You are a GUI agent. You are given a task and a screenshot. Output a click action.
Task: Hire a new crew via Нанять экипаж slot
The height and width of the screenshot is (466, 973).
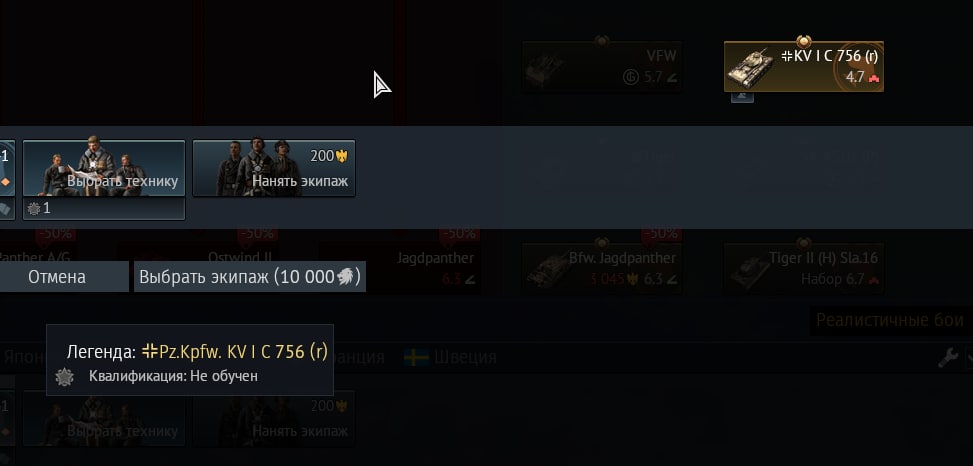click(x=274, y=168)
